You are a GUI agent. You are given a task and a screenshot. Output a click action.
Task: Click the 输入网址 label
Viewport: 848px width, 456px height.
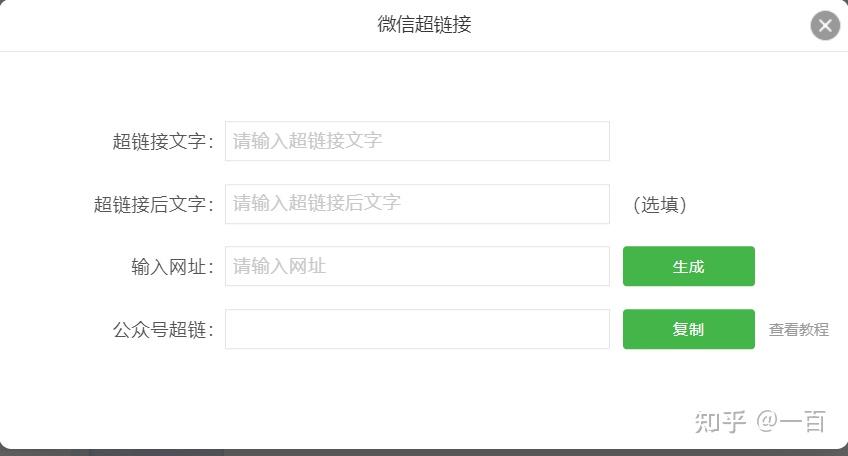171,267
